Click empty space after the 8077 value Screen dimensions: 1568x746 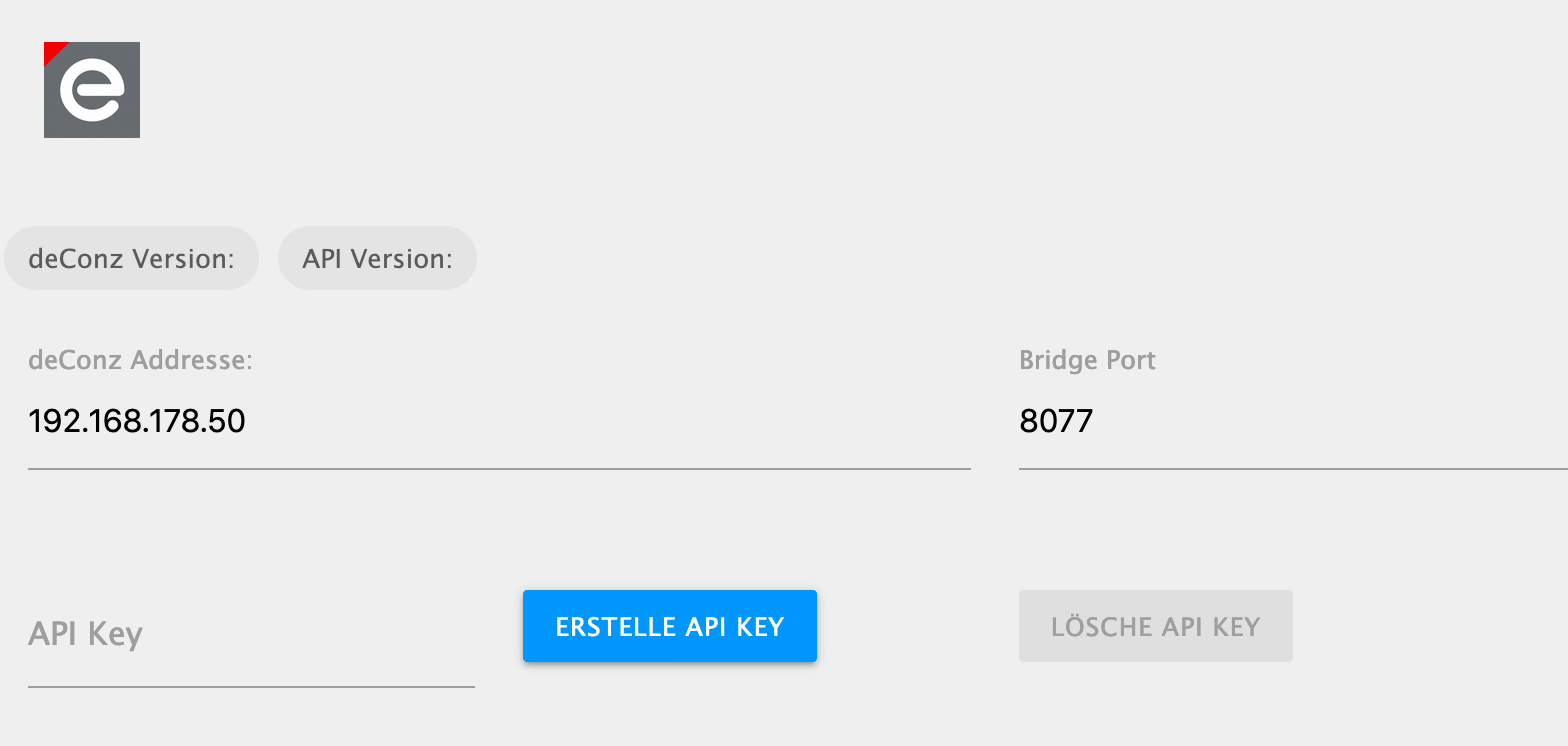click(x=1330, y=421)
